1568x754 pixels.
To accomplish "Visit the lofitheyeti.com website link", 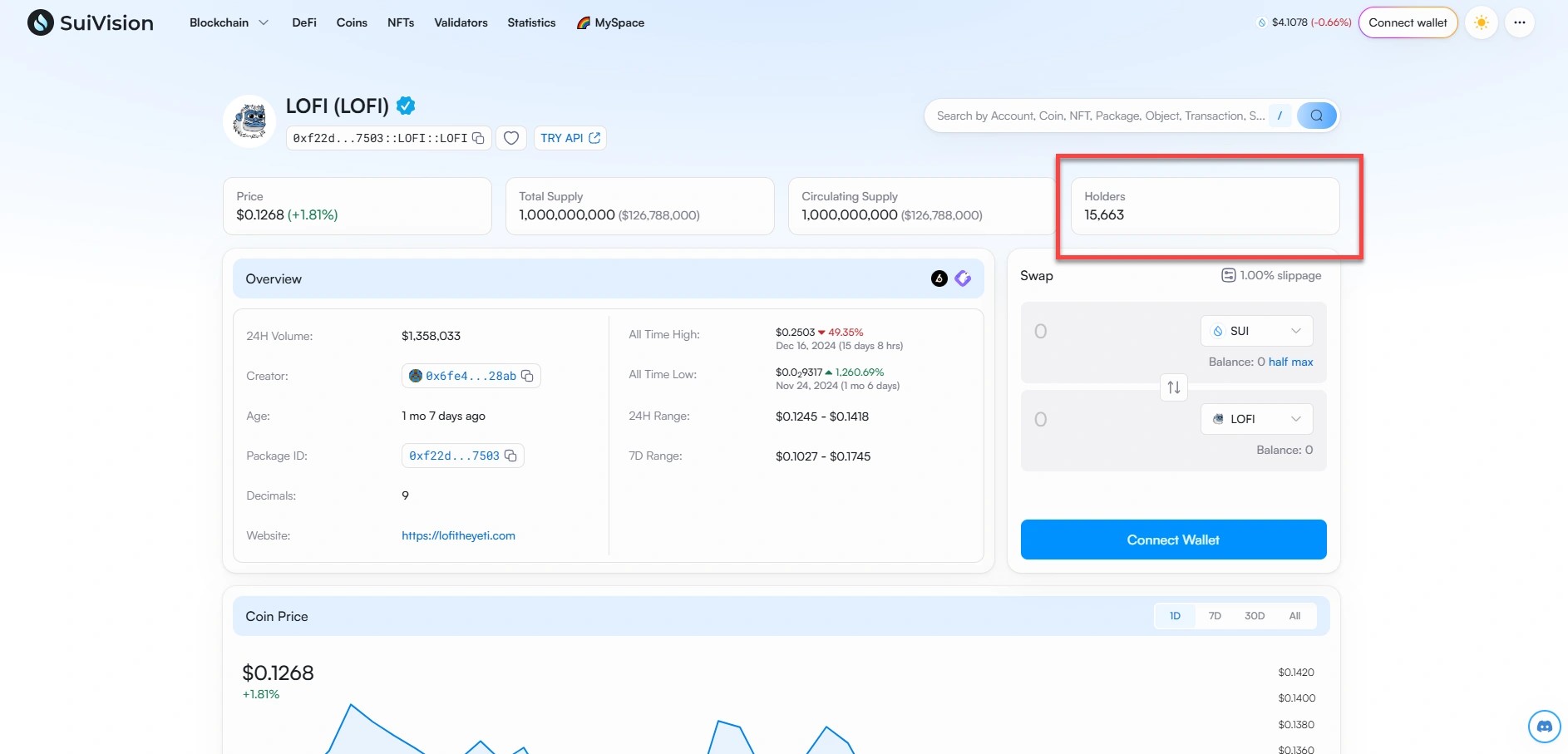I will click(458, 535).
